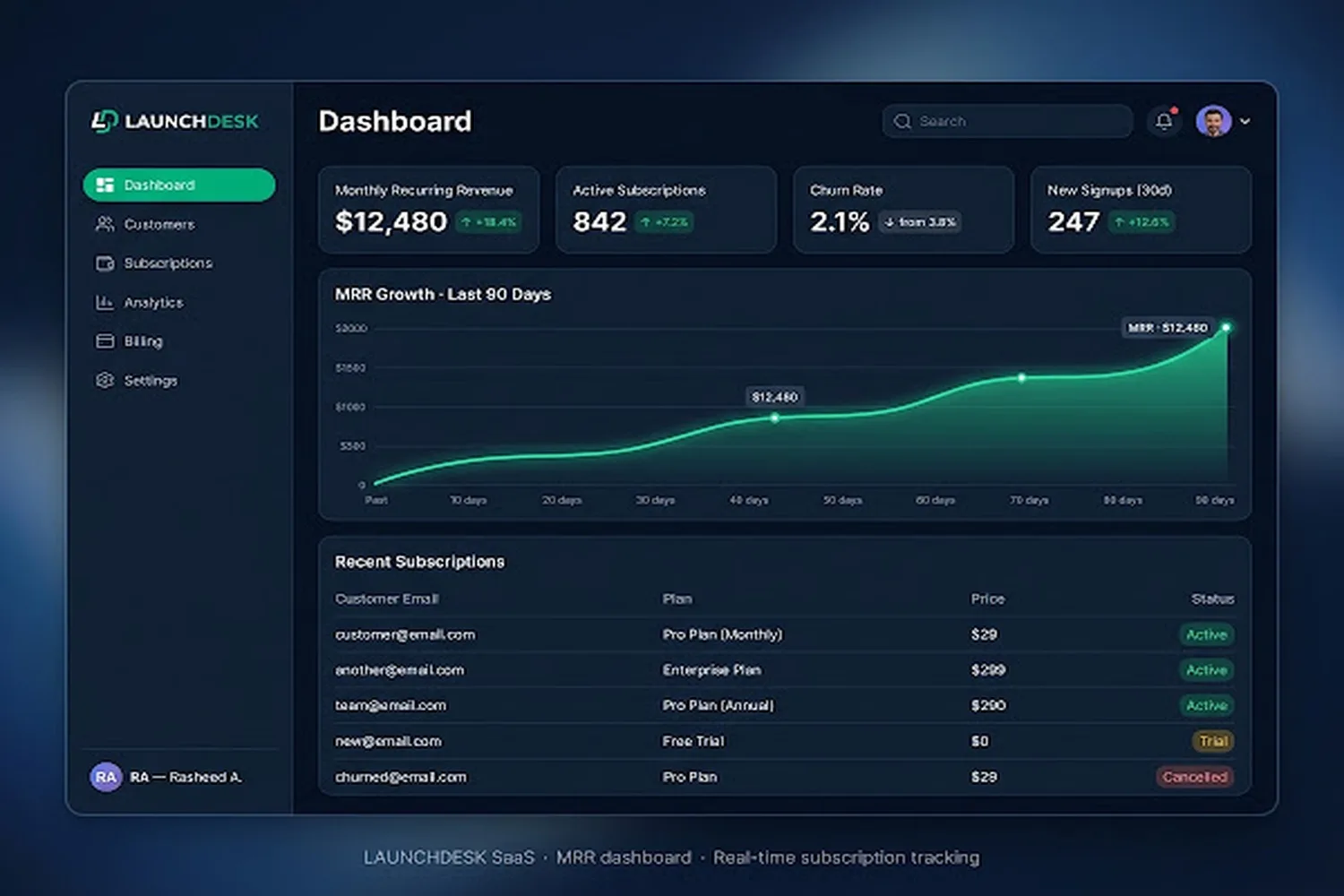Click the Billing card icon
The width and height of the screenshot is (1344, 896).
click(105, 341)
